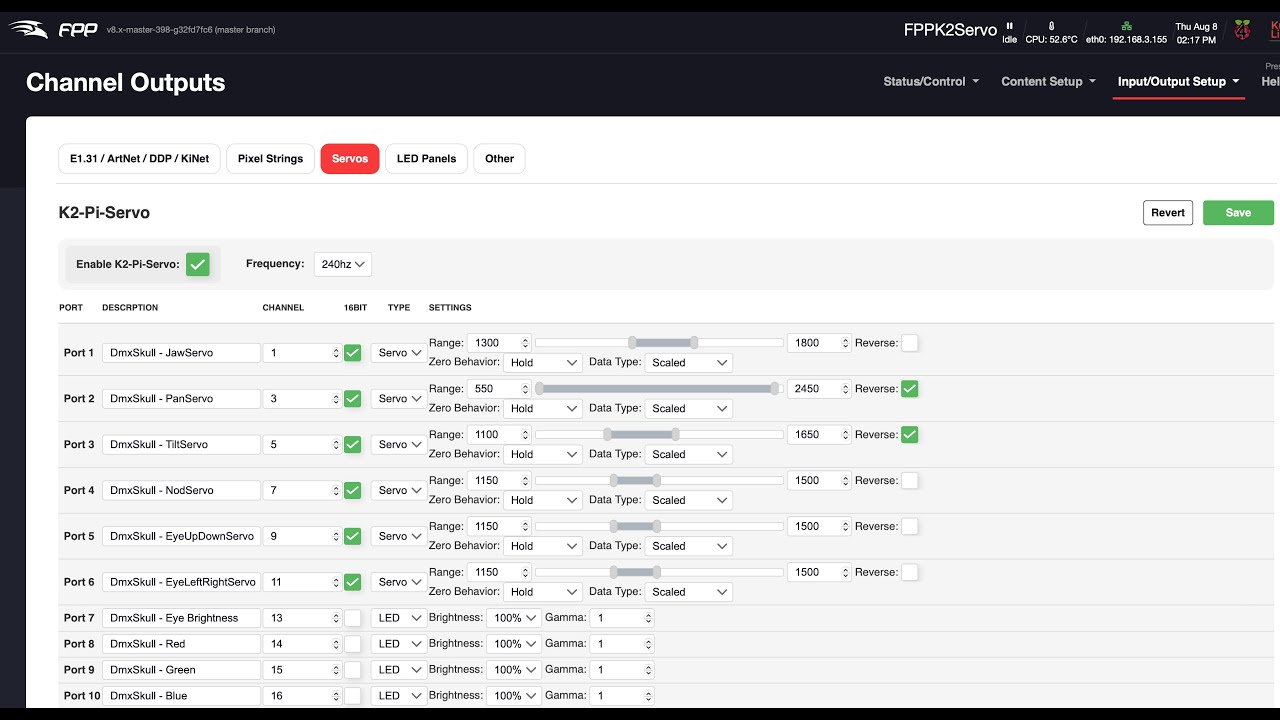Click the green network icon above eth0

point(1127,26)
